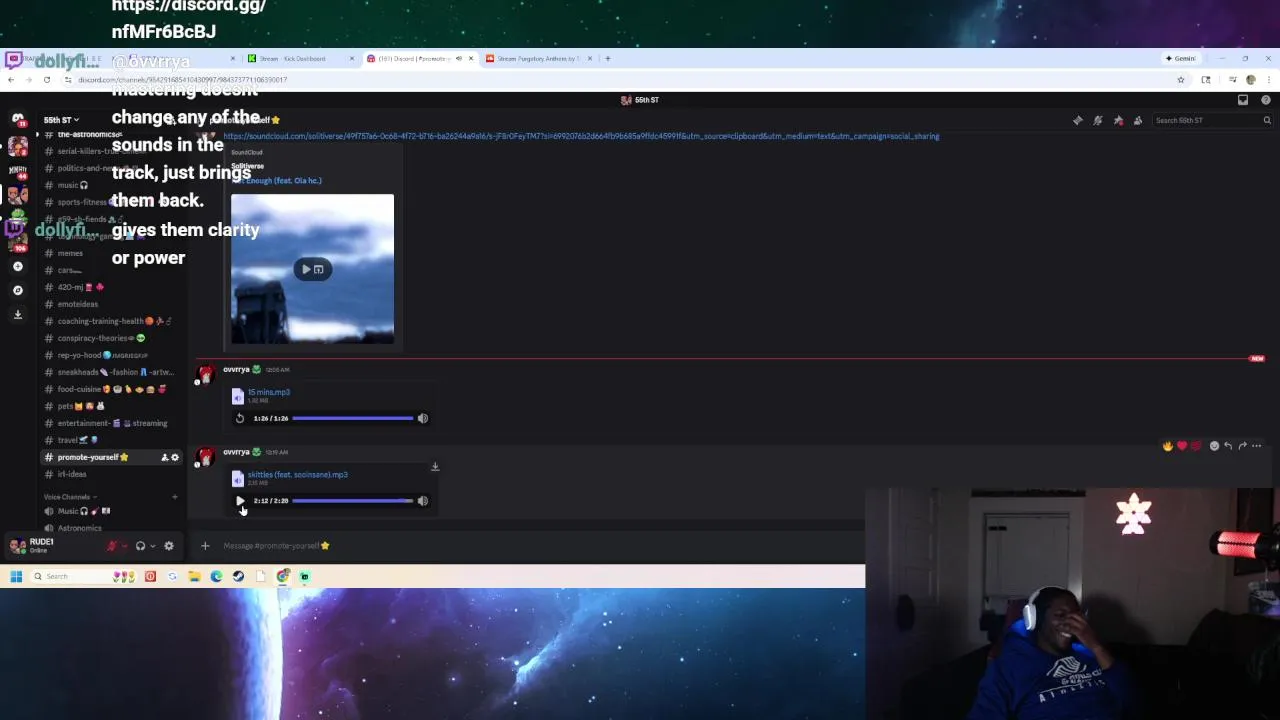Click the message attachment plus button

pos(205,546)
